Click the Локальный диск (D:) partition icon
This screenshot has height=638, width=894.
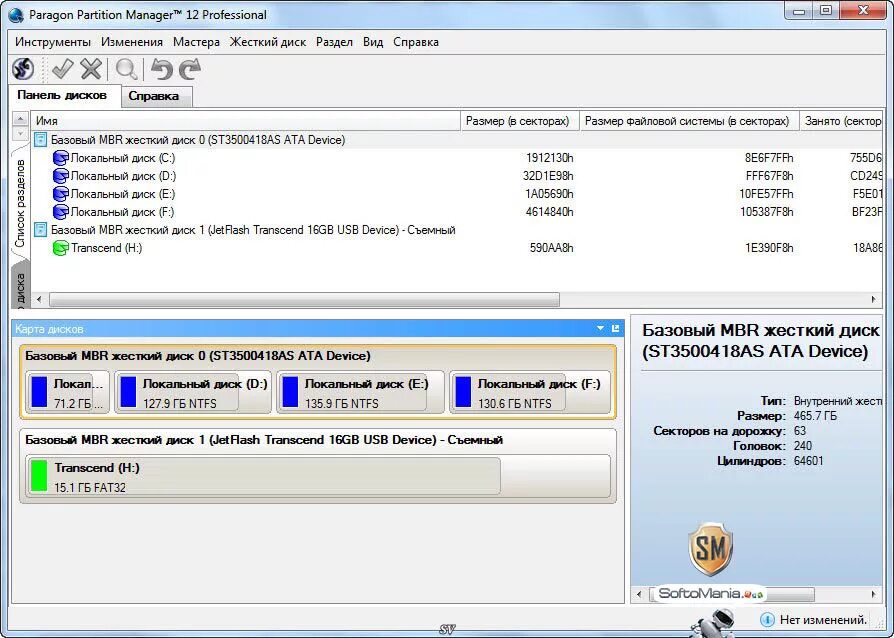[60, 176]
